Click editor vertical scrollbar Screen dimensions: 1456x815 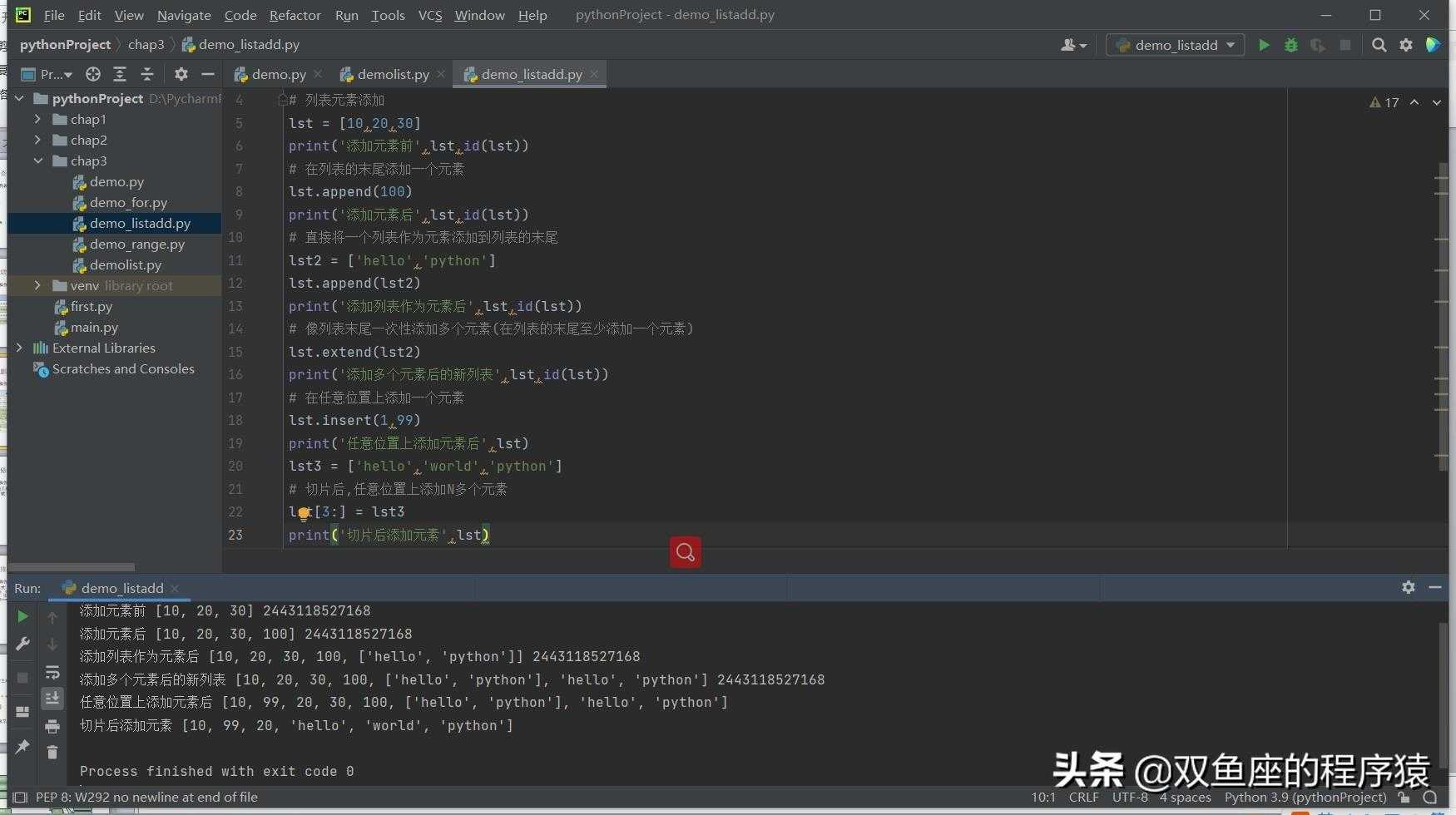coord(1442,316)
